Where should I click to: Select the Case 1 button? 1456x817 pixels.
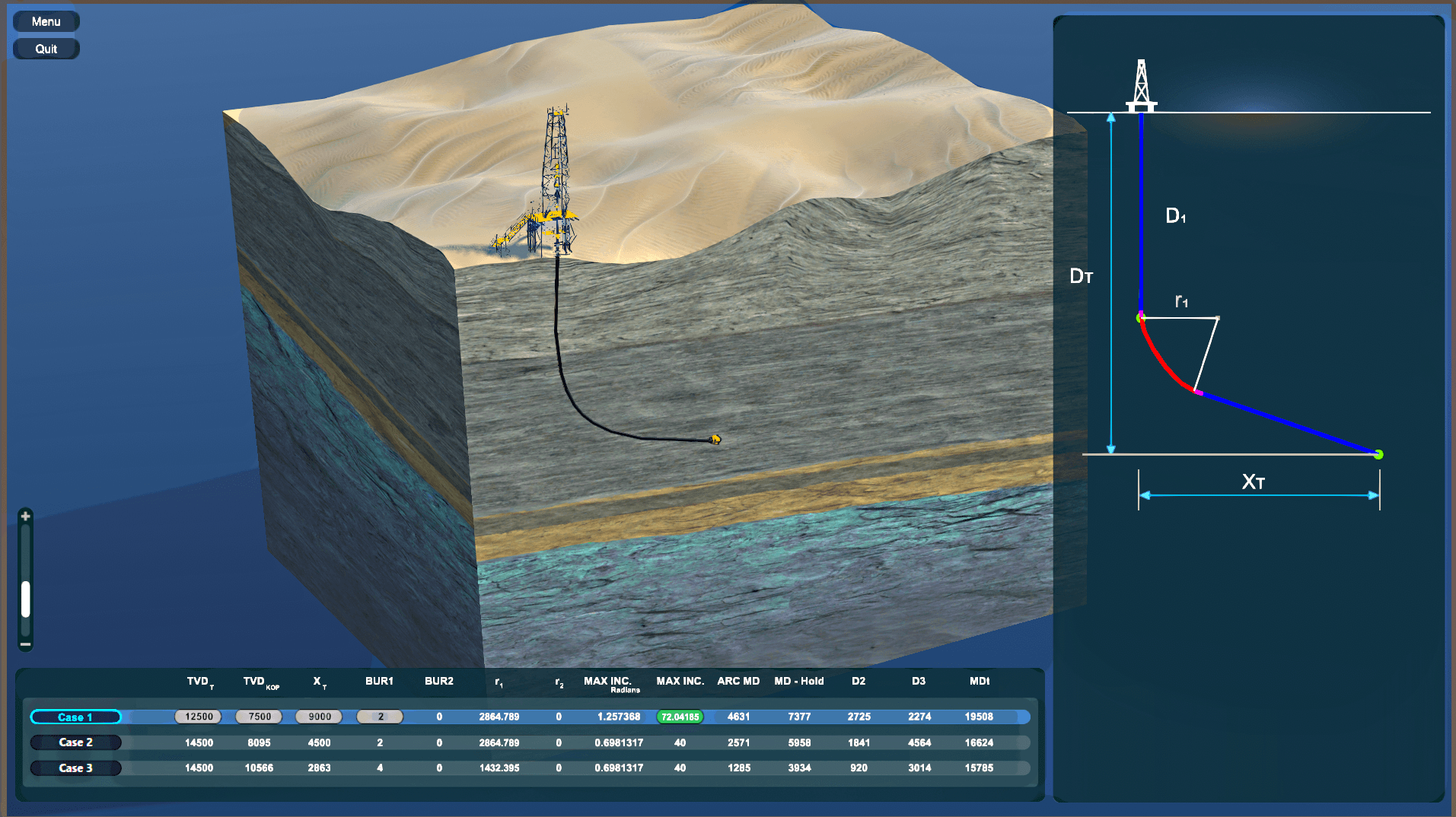pyautogui.click(x=75, y=717)
